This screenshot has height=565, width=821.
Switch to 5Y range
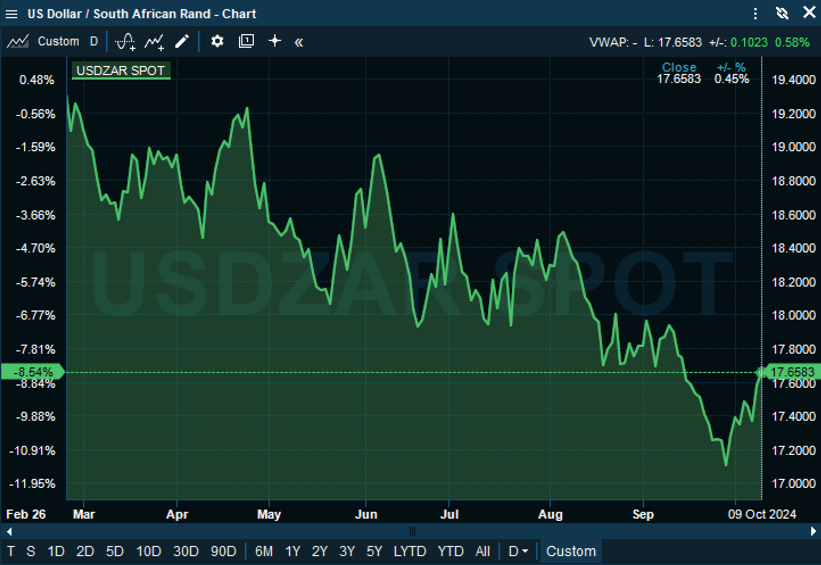374,551
